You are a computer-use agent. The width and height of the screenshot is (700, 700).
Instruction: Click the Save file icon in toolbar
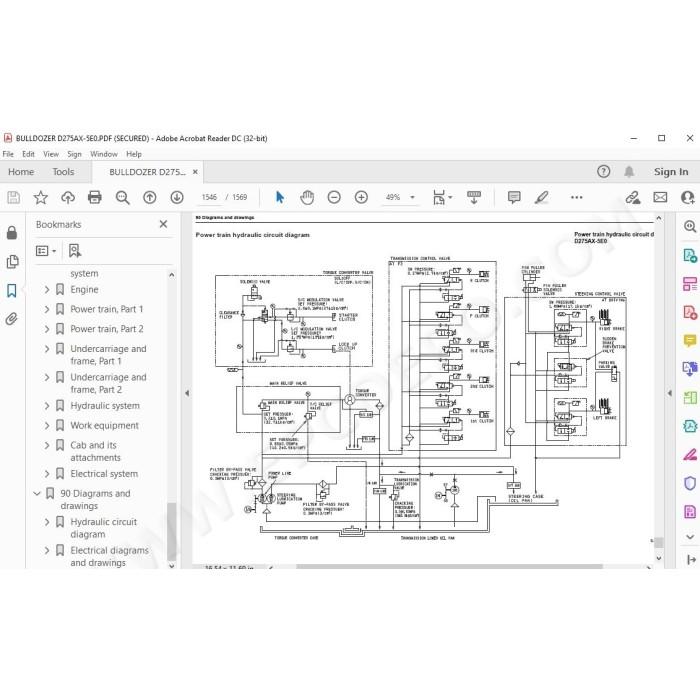click(13, 197)
